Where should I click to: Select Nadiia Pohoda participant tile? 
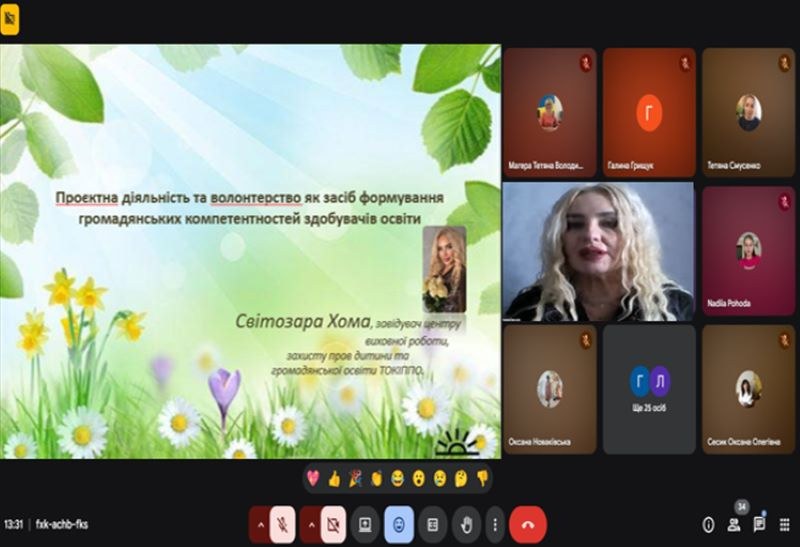(748, 251)
